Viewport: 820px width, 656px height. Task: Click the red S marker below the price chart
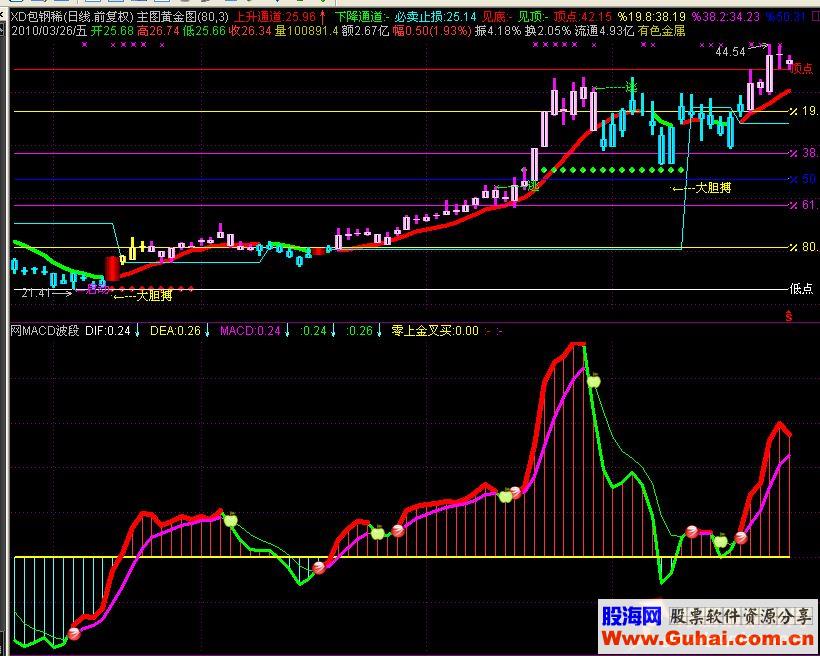[789, 316]
